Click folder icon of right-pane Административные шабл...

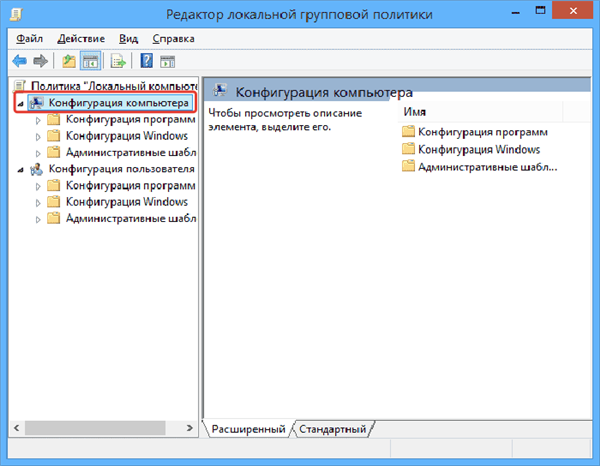pyautogui.click(x=408, y=166)
